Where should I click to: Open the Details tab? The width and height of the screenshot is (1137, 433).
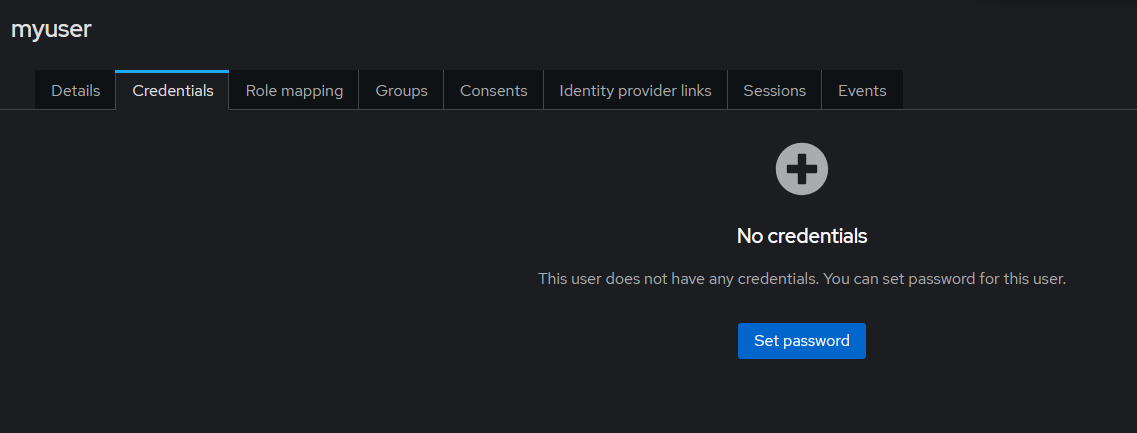point(76,90)
